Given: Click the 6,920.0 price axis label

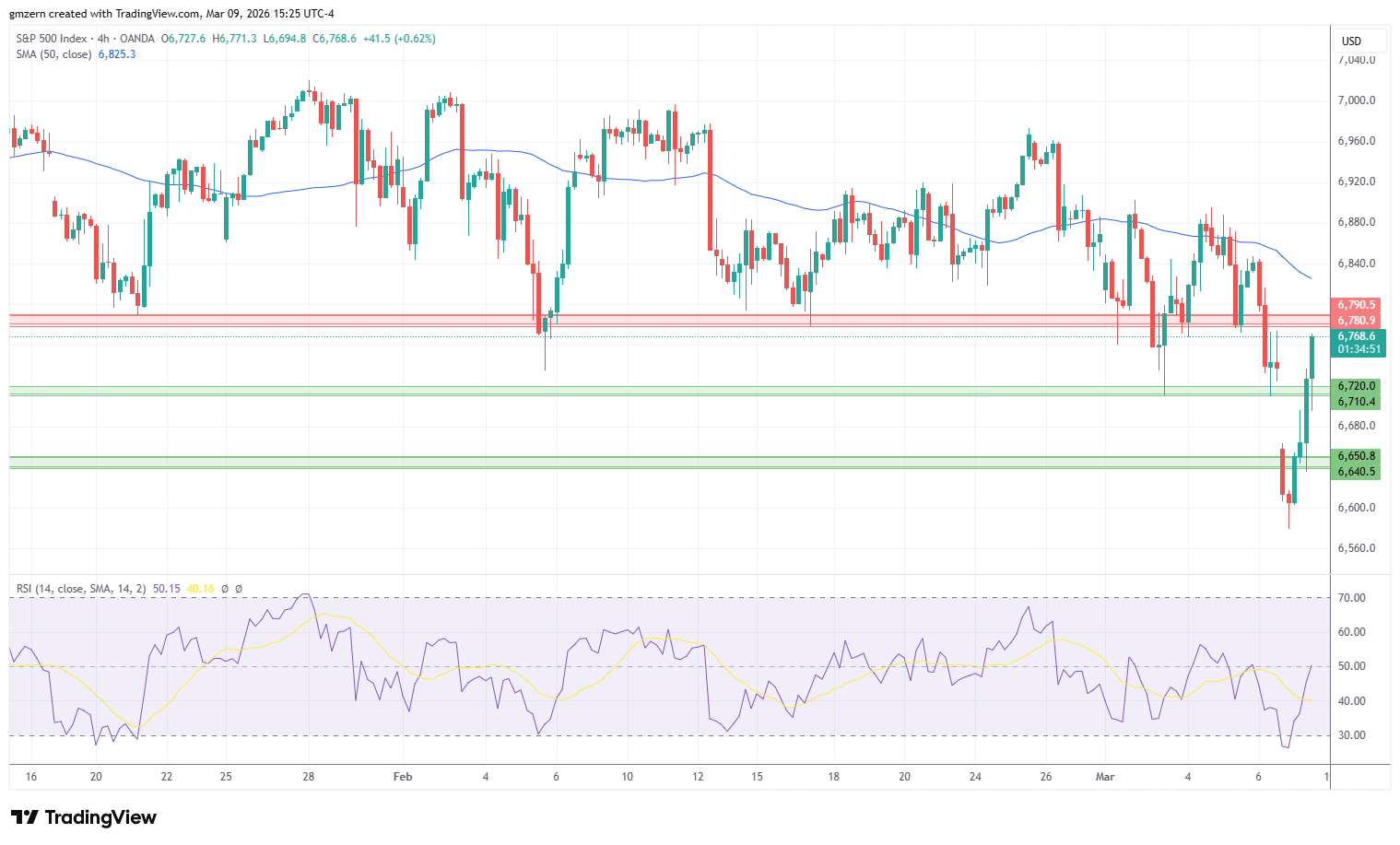Looking at the screenshot, I should [x=1357, y=182].
